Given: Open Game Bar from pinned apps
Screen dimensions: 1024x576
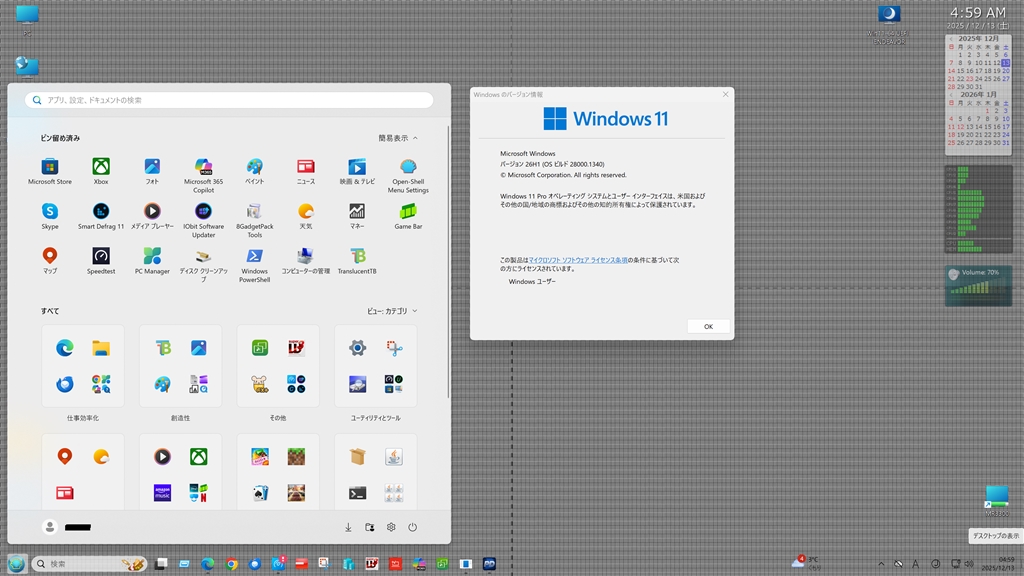Looking at the screenshot, I should 408,212.
